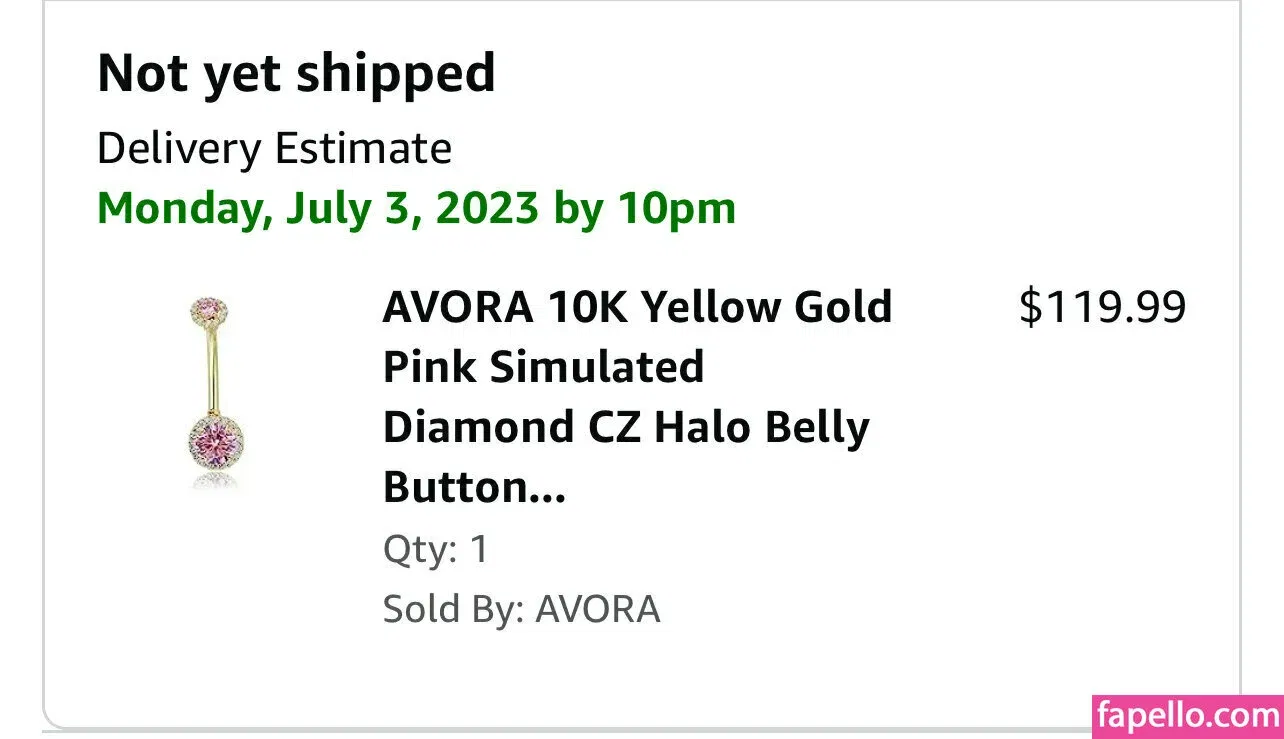Click the quantity number 1
This screenshot has width=1284, height=739.
pyautogui.click(x=479, y=549)
